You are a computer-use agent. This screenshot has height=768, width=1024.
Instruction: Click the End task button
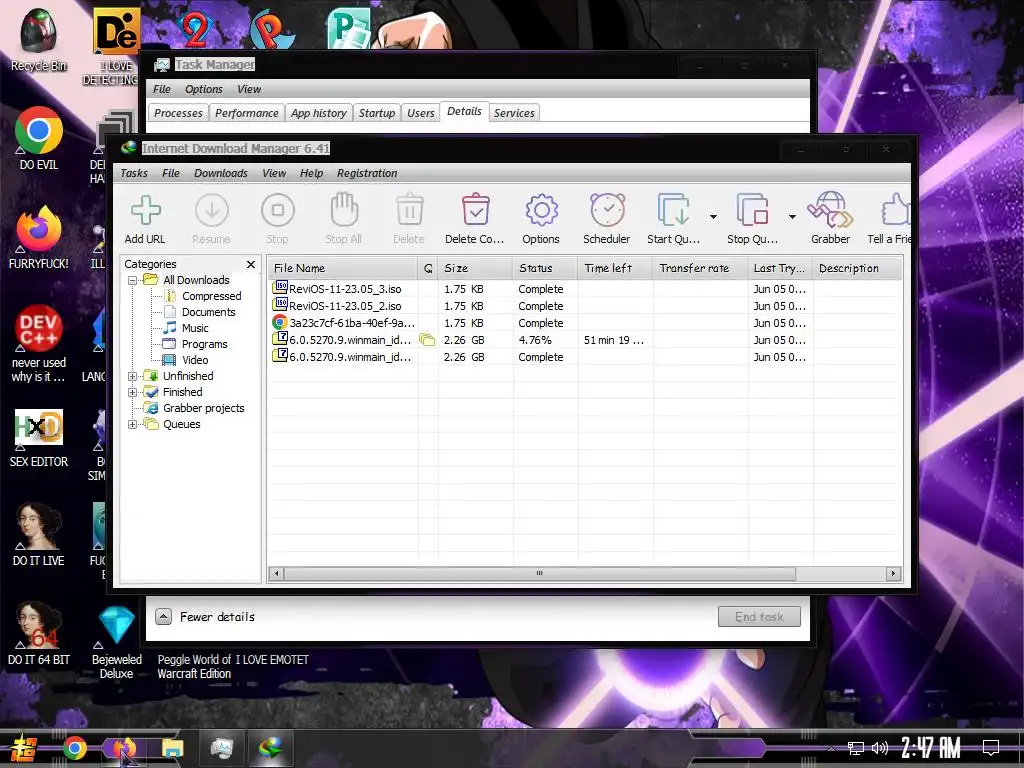[x=759, y=616]
